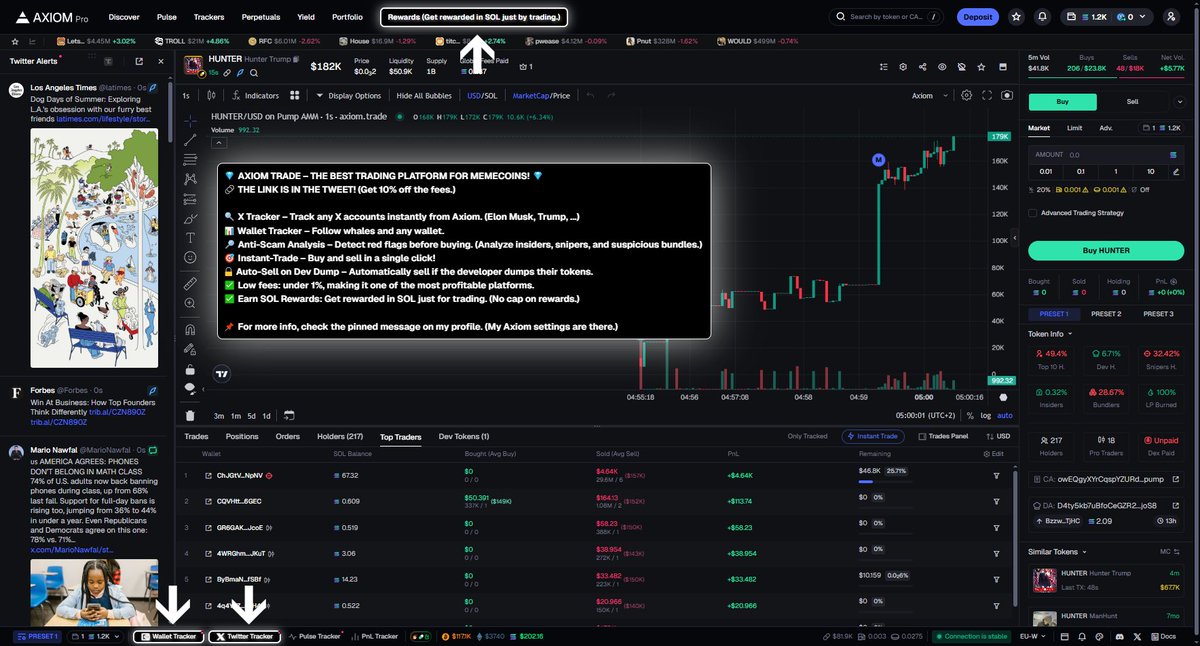Open the Perpetuals menu
The height and width of the screenshot is (646, 1200).
pos(260,17)
